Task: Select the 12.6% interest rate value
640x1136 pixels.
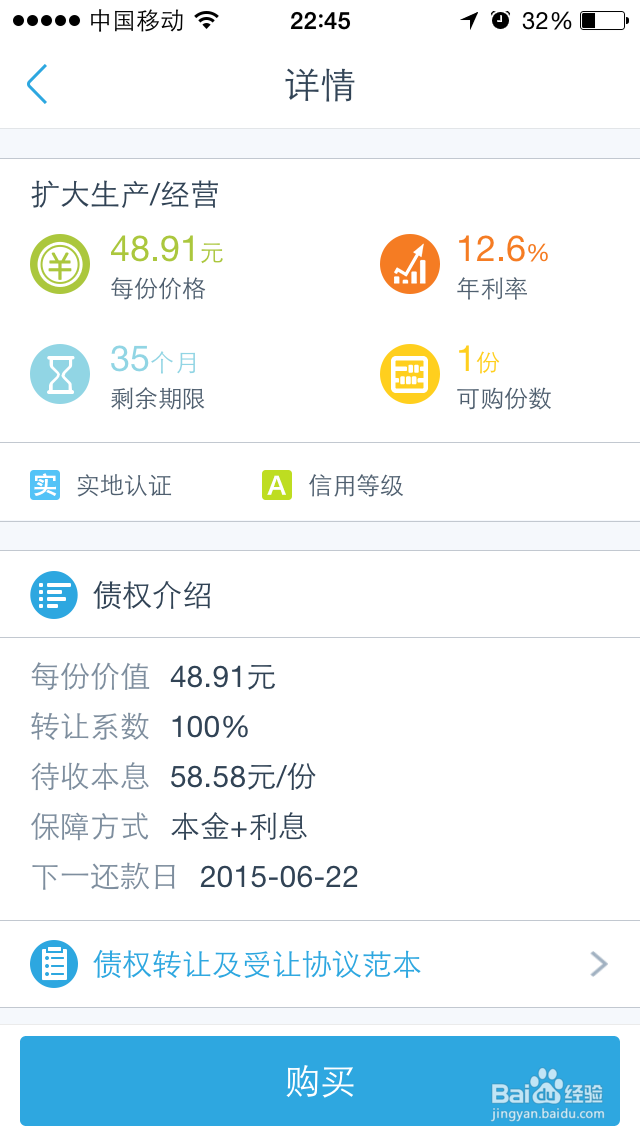Action: pos(502,250)
